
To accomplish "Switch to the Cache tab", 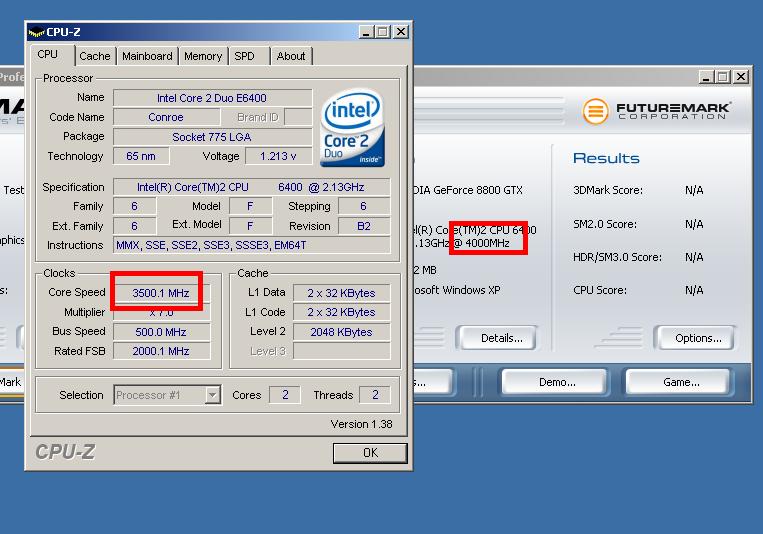I will (95, 56).
